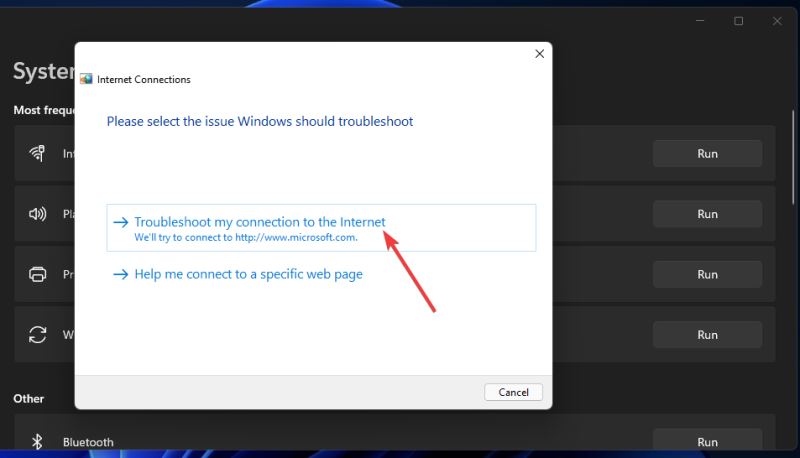Click the printer icon in Settings

point(37,274)
